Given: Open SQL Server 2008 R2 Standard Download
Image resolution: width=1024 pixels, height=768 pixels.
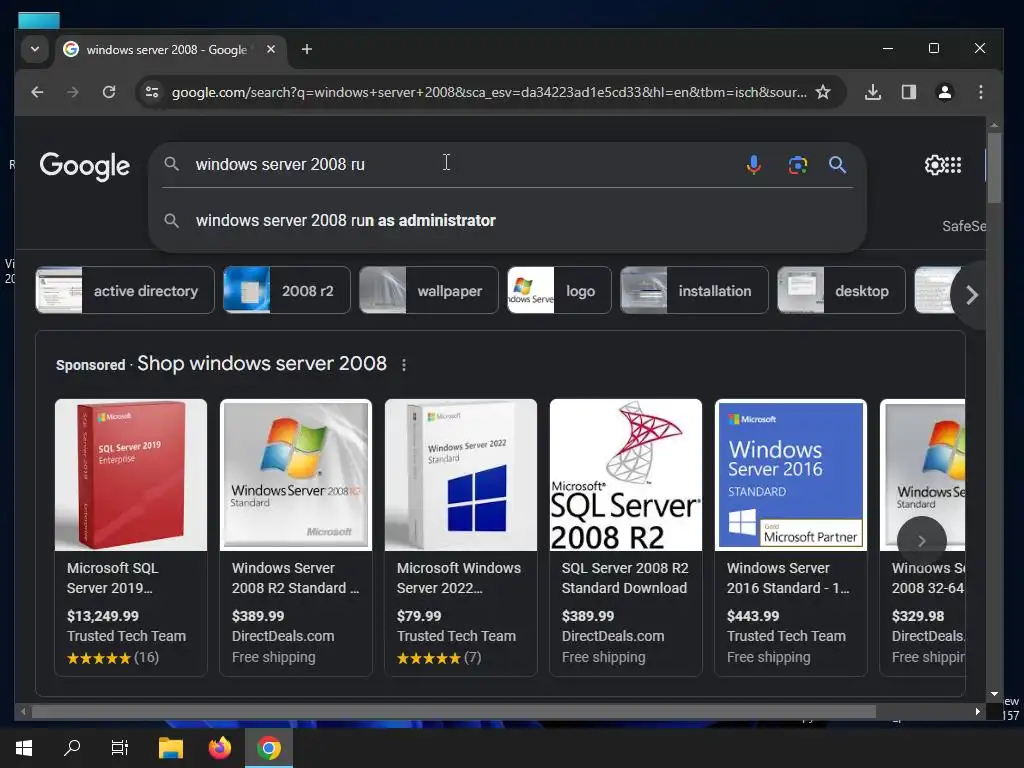Looking at the screenshot, I should pos(625,578).
